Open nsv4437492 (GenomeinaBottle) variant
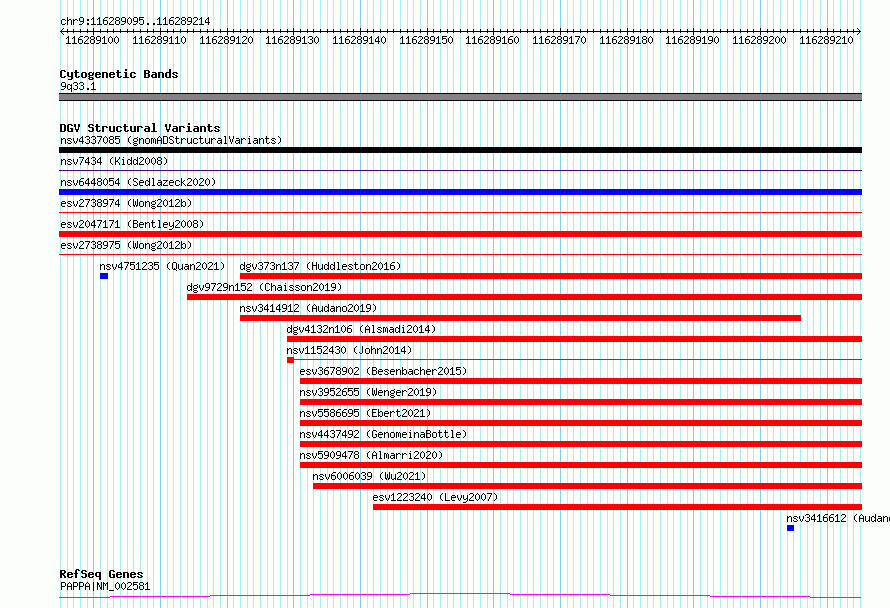The height and width of the screenshot is (608, 890). (x=383, y=434)
